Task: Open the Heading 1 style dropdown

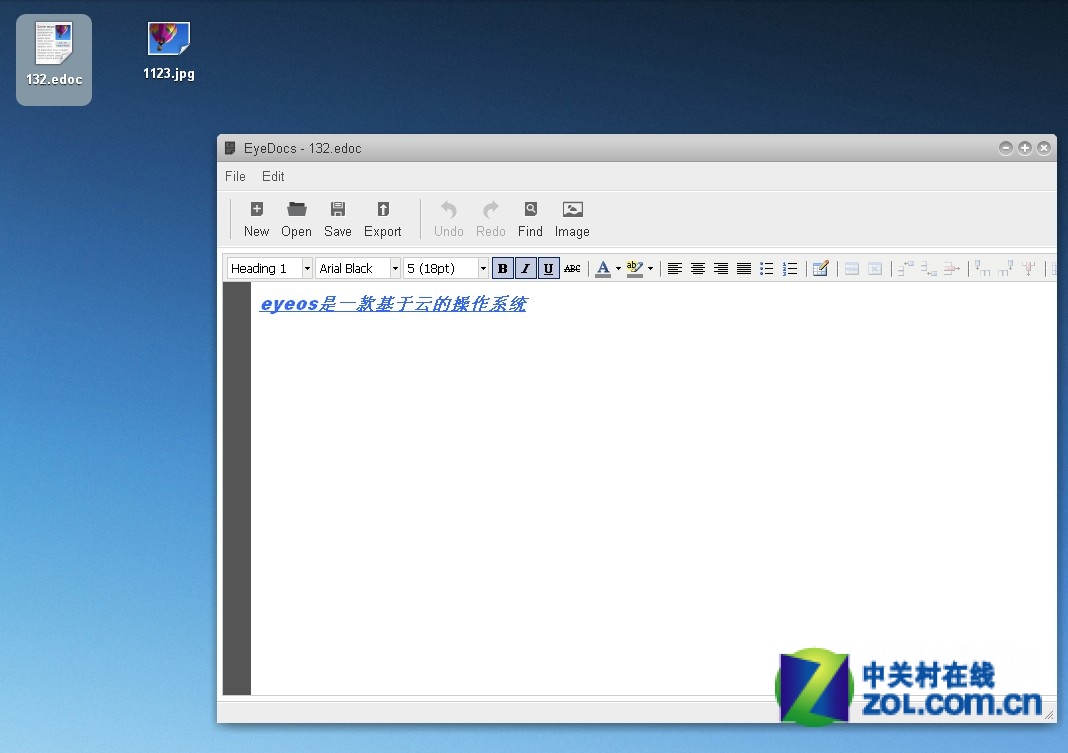Action: click(x=307, y=268)
